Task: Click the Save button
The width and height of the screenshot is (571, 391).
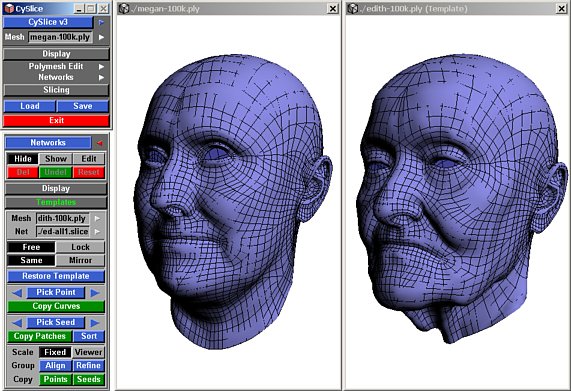Action: coord(83,106)
